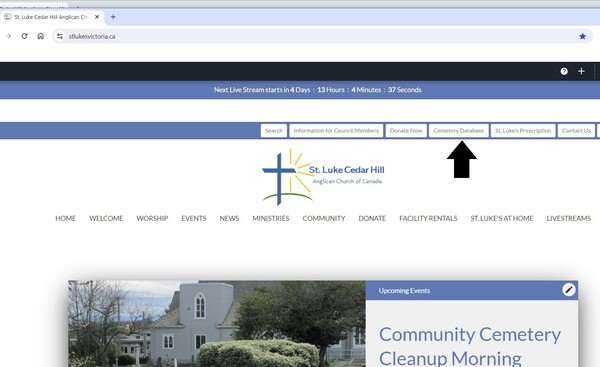Reload the current page
Image resolution: width=600 pixels, height=367 pixels.
[24, 36]
